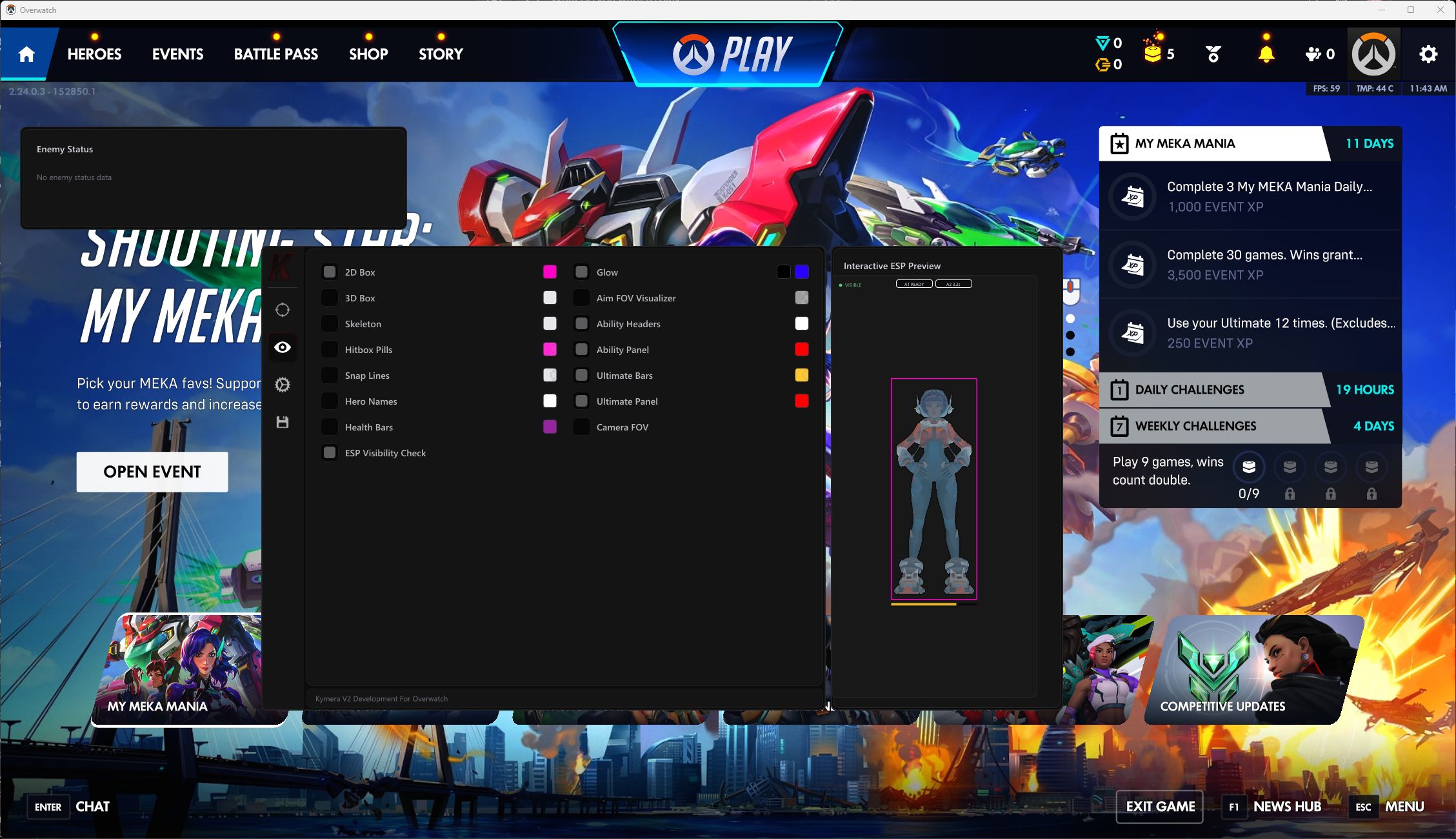Open the medal rewards icon
This screenshot has width=1456, height=839.
coord(1213,54)
